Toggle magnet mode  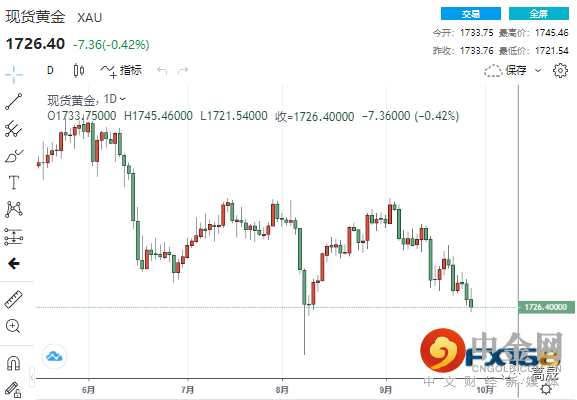[x=14, y=363]
